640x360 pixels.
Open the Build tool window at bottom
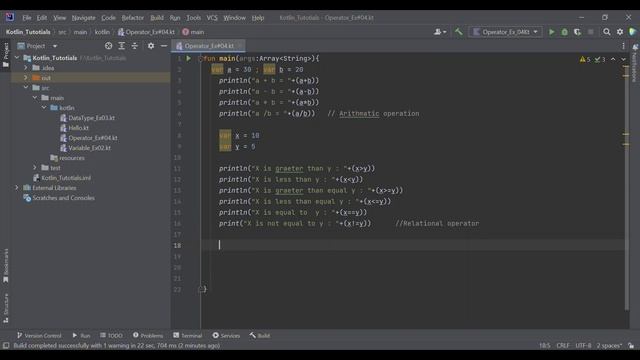(260, 336)
